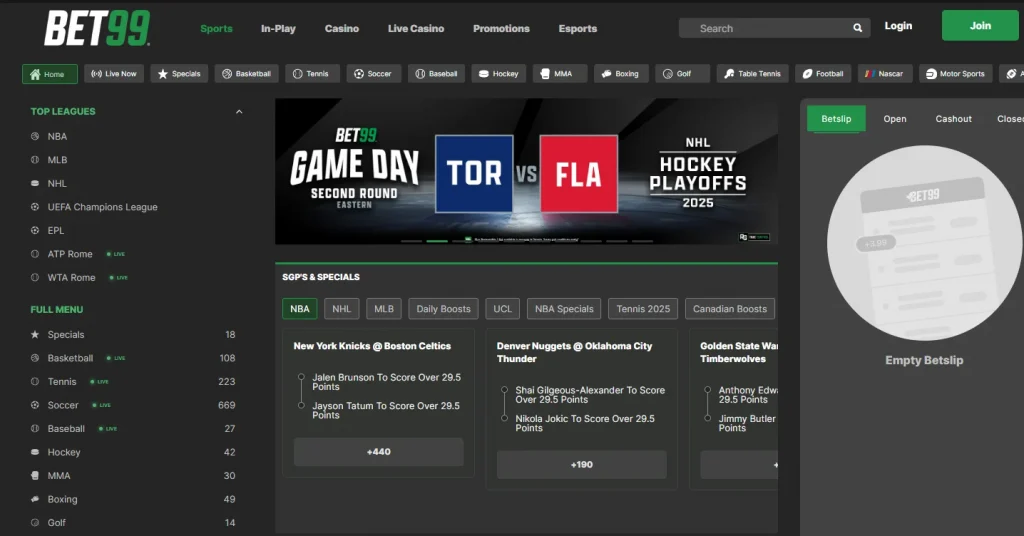1024x536 pixels.
Task: Click the Basketball icon in Full Menu
Action: 35,358
